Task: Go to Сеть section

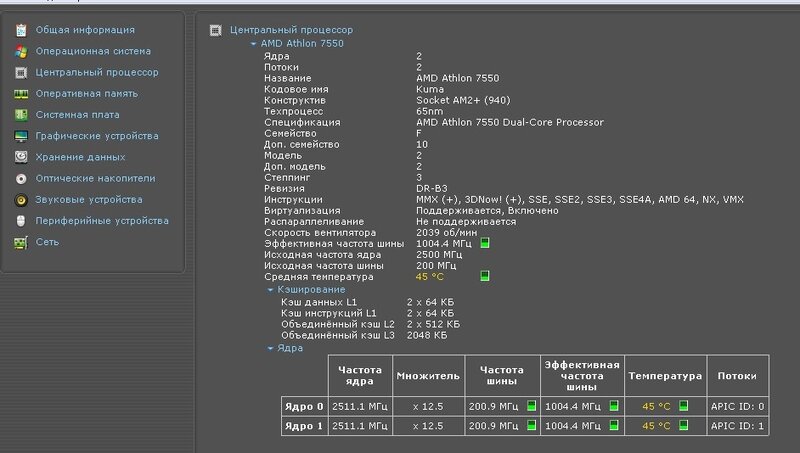Action: click(x=47, y=242)
